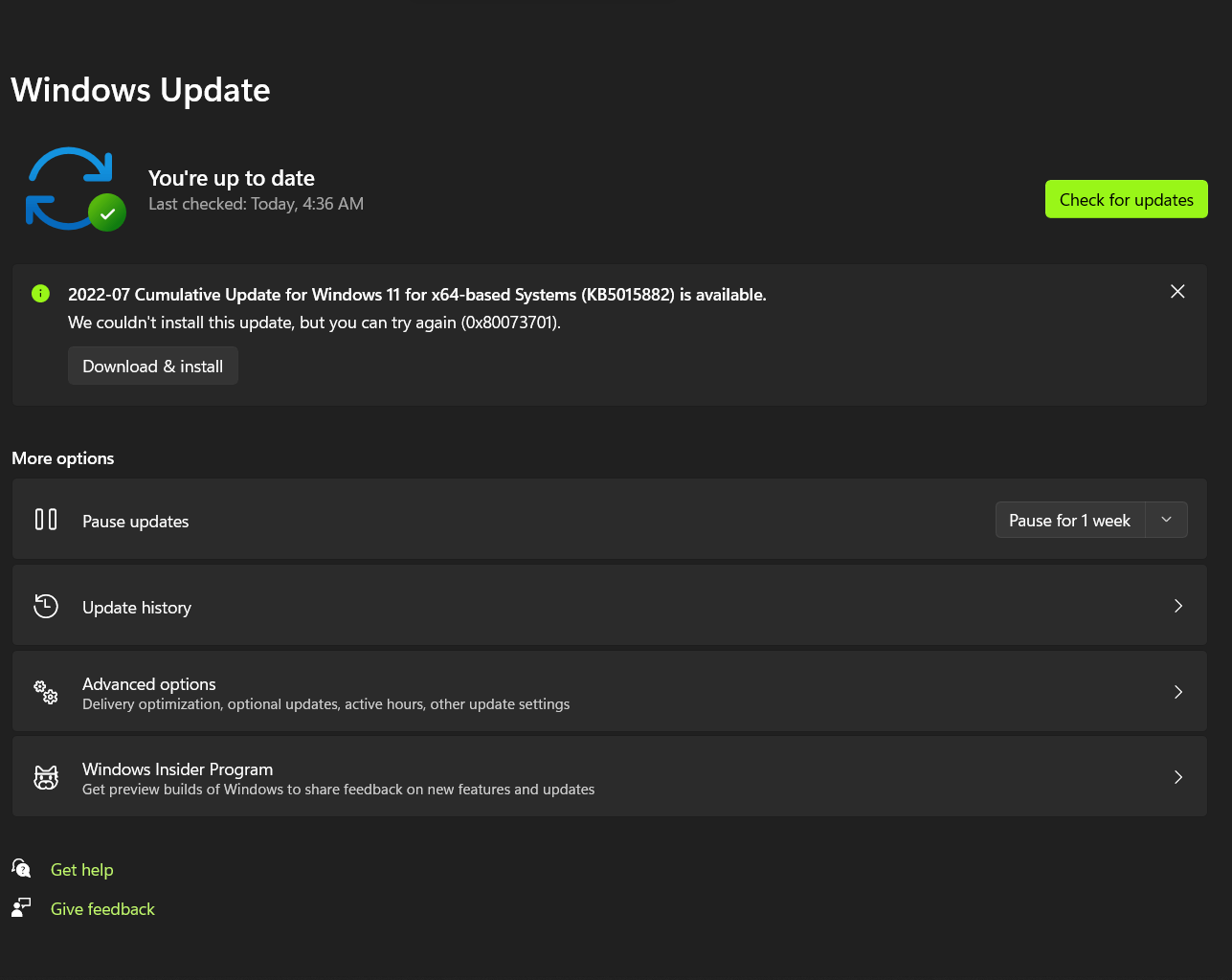Click the Windows Insider Program chevron
Screen dimensions: 1232x980
tap(1178, 777)
